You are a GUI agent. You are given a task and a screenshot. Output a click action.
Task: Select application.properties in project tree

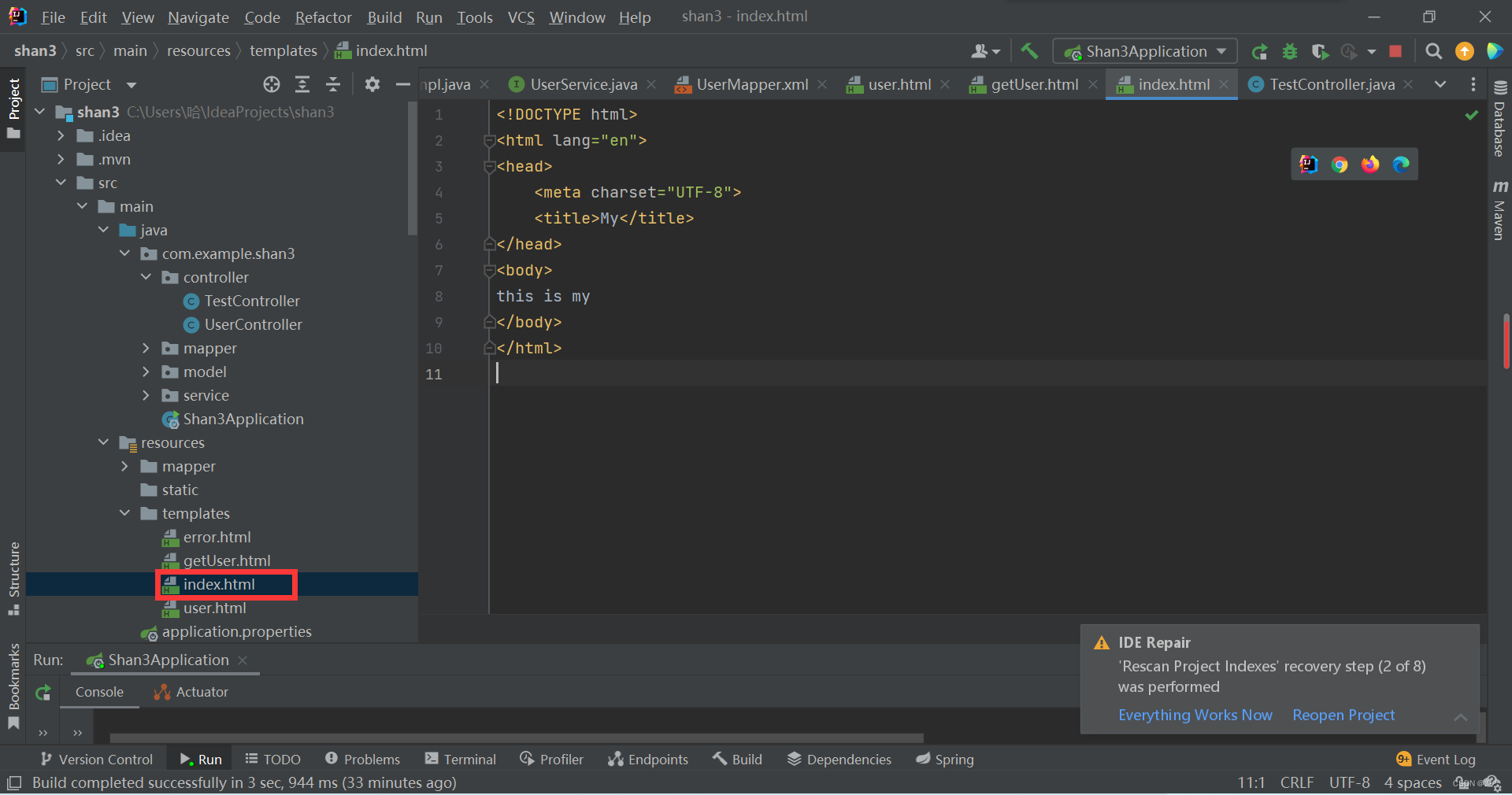click(227, 631)
